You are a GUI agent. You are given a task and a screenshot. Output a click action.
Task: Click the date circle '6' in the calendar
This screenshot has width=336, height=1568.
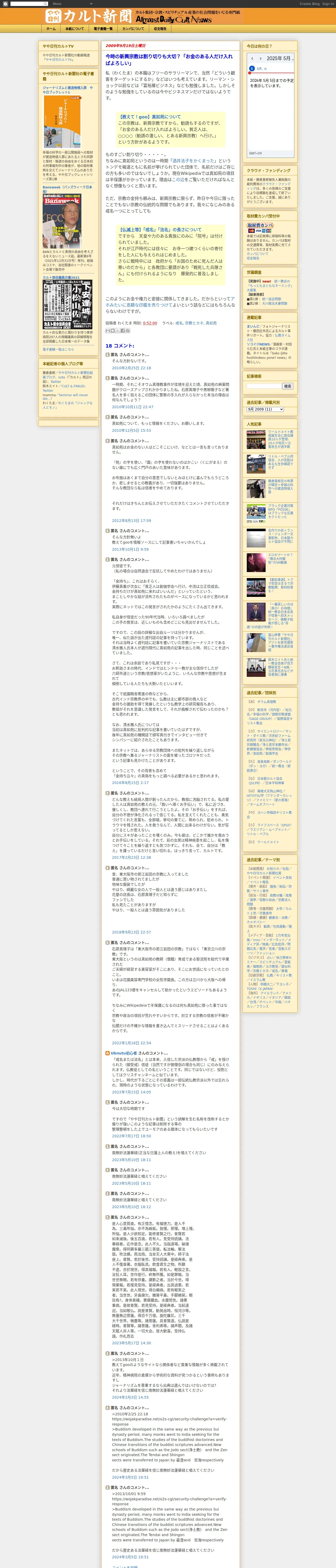pos(251,69)
